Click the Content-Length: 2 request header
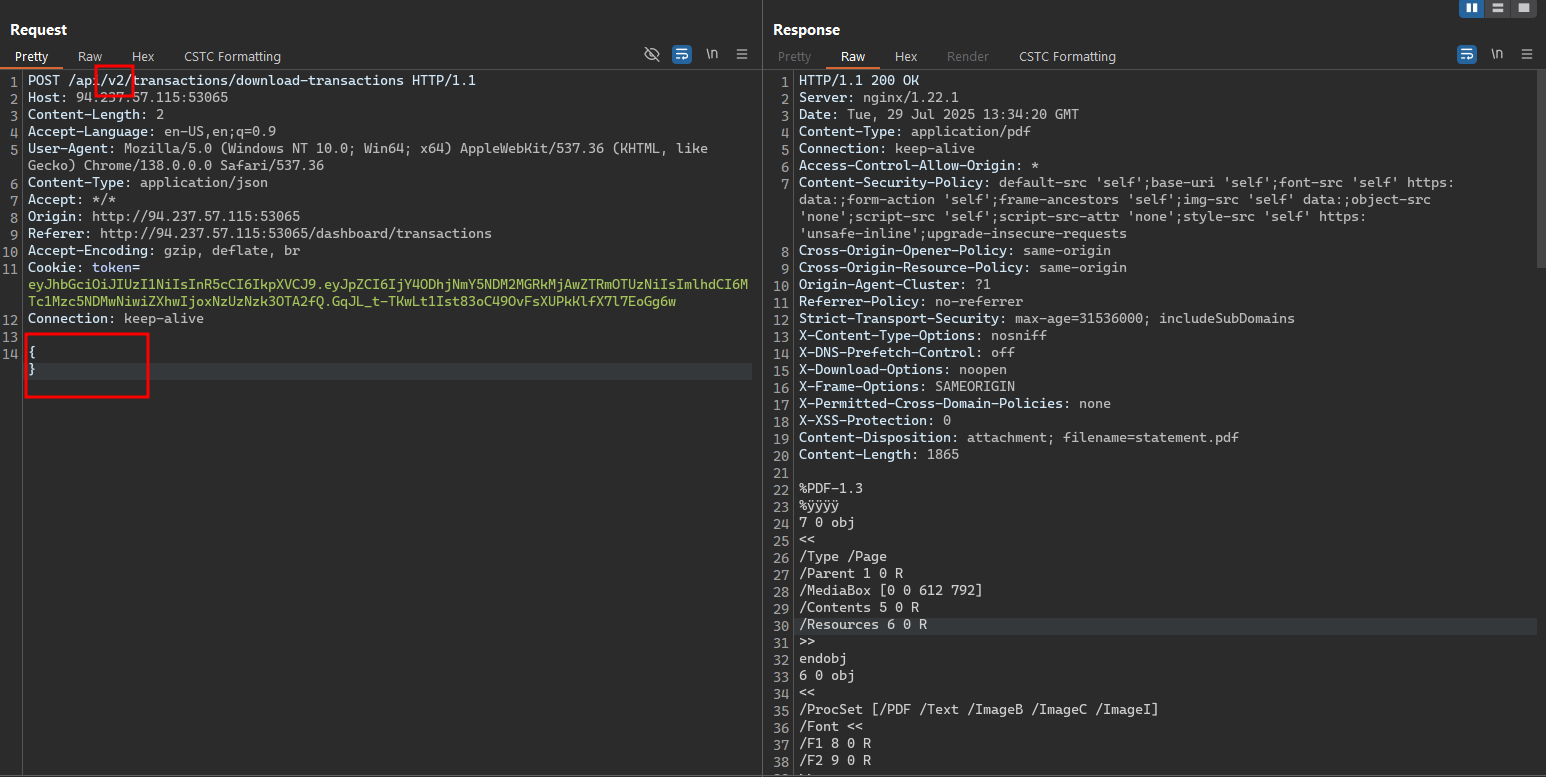This screenshot has height=777, width=1546. tap(96, 114)
